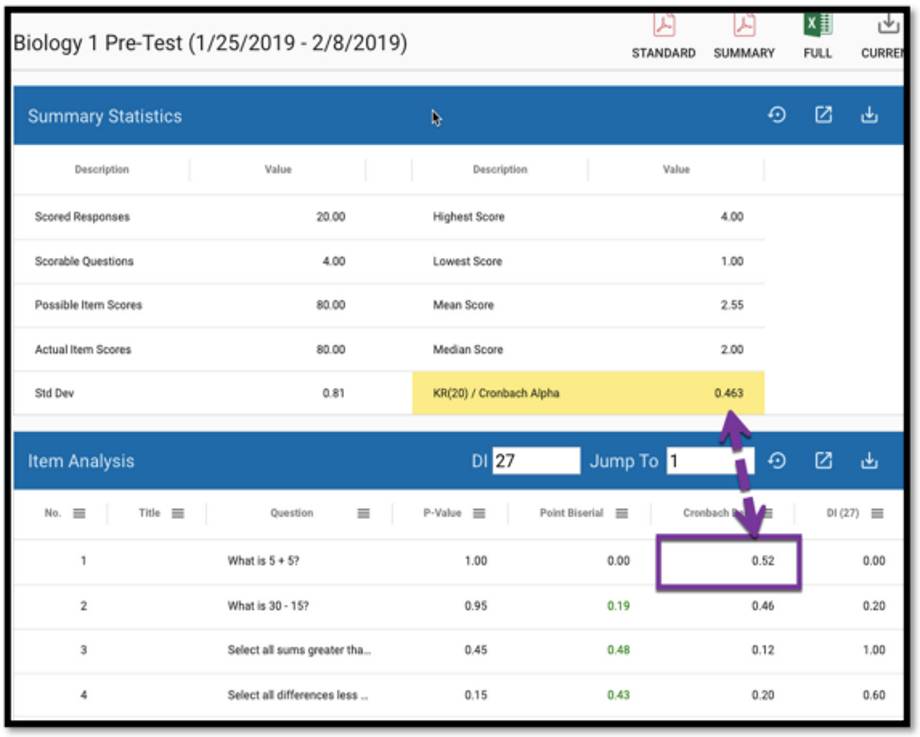Open the Question column menu
The width and height of the screenshot is (920, 737).
tap(364, 514)
